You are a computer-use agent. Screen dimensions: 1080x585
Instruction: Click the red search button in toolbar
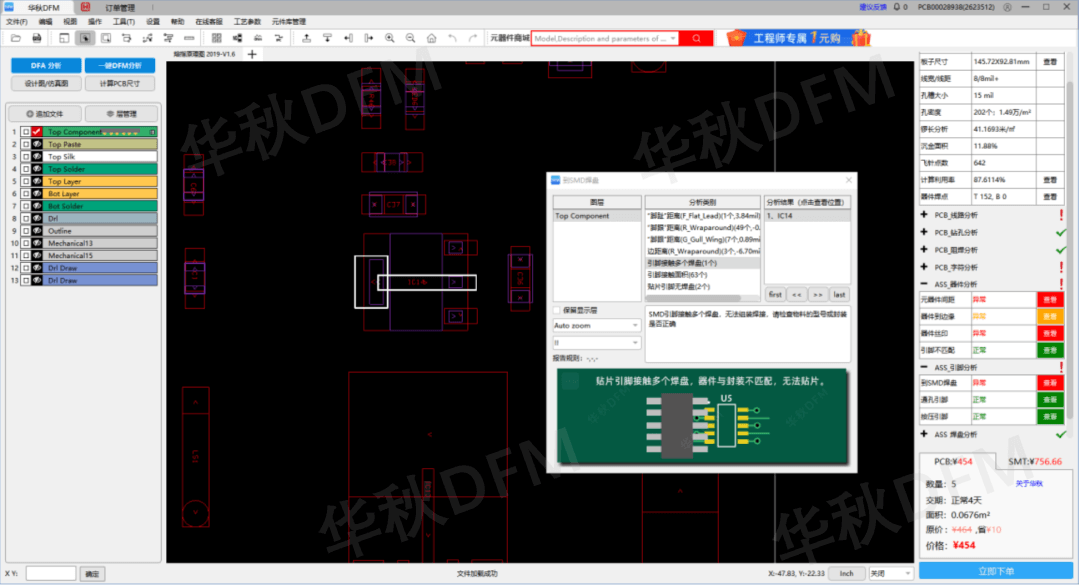(696, 39)
